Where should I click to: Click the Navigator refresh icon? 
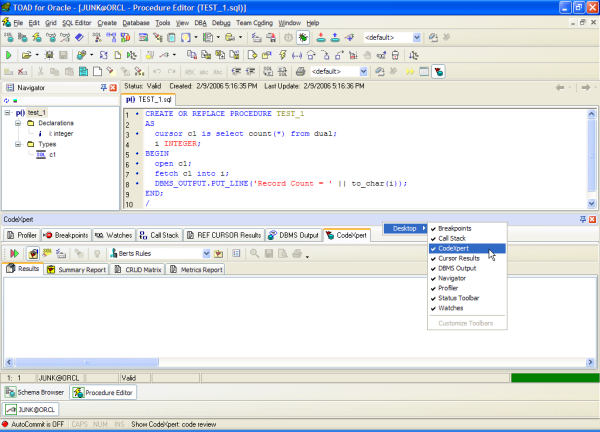click(x=6, y=101)
